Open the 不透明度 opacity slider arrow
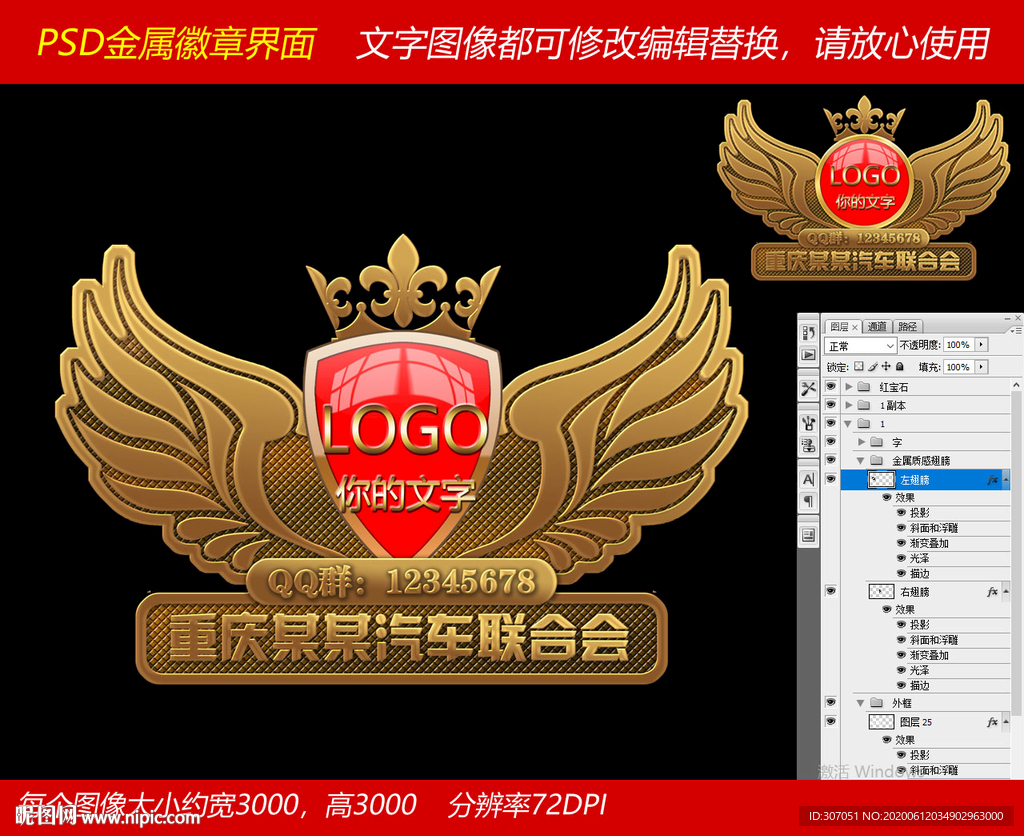Viewport: 1024px width, 836px height. click(982, 345)
